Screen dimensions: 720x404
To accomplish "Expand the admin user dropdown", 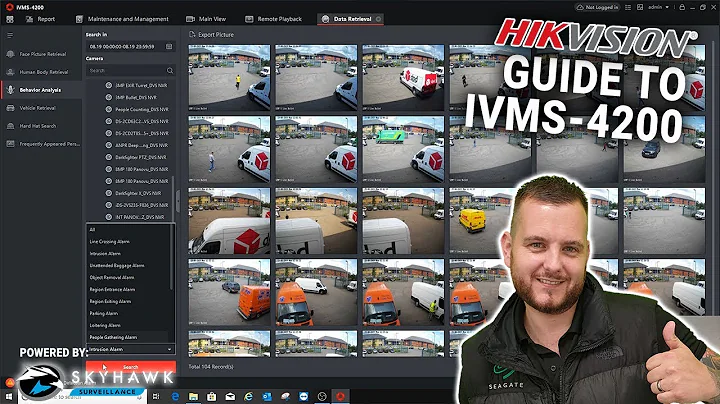I will point(658,7).
